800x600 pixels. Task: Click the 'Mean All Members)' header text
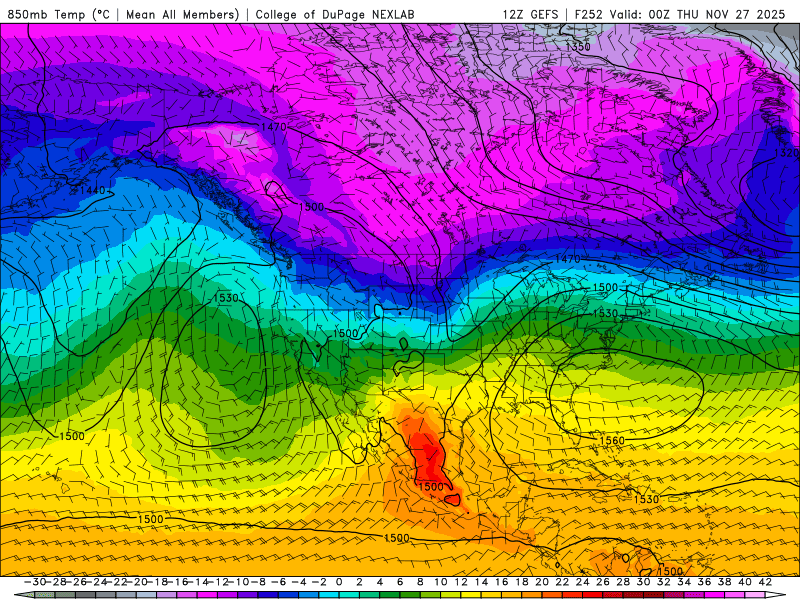coord(182,14)
